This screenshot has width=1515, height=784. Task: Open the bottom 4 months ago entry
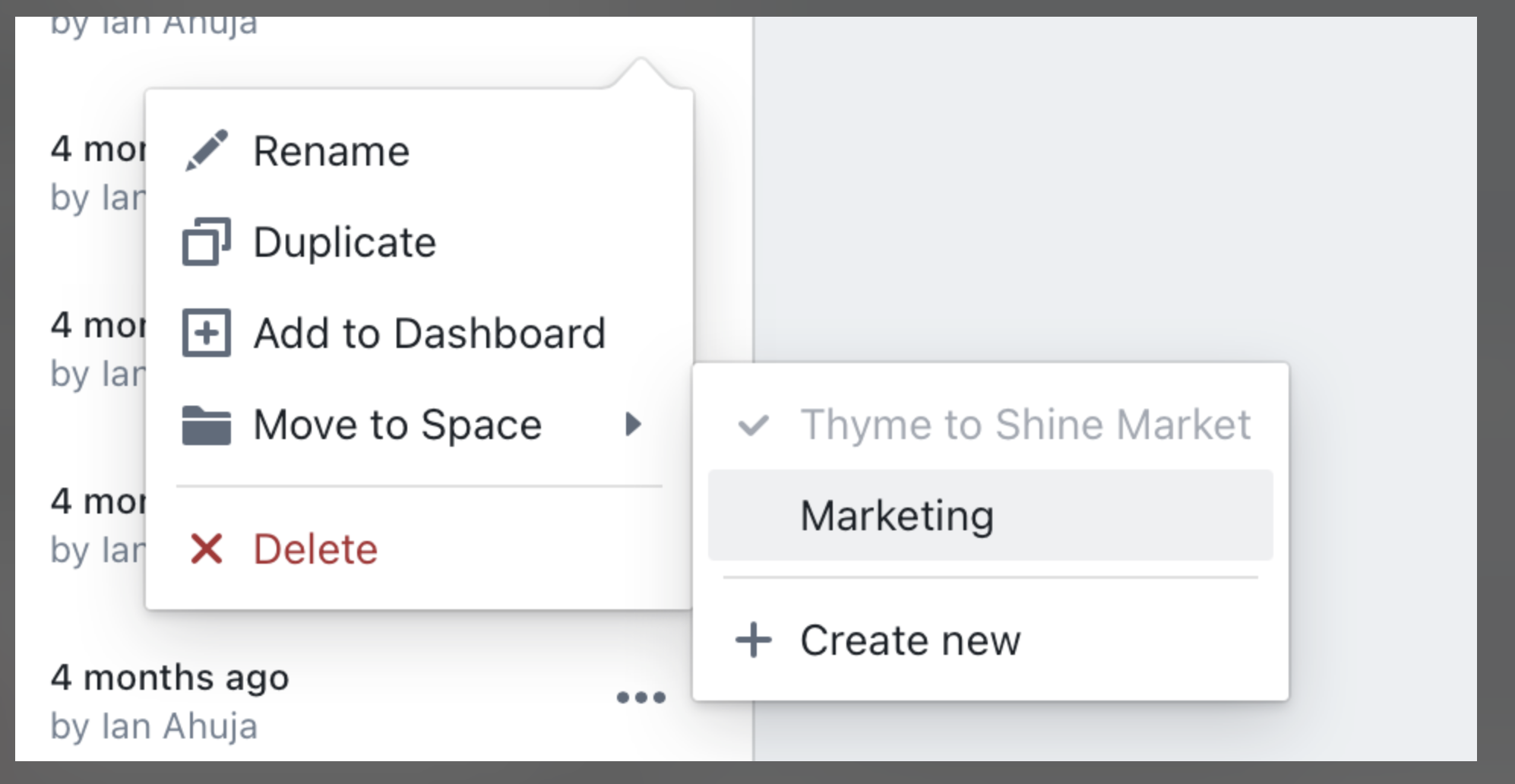(170, 676)
